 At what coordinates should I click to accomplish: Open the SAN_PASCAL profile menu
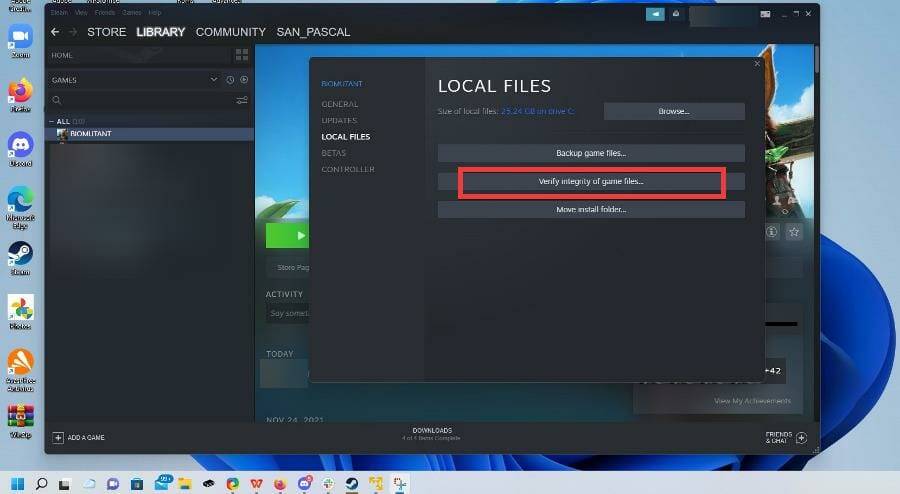click(313, 32)
